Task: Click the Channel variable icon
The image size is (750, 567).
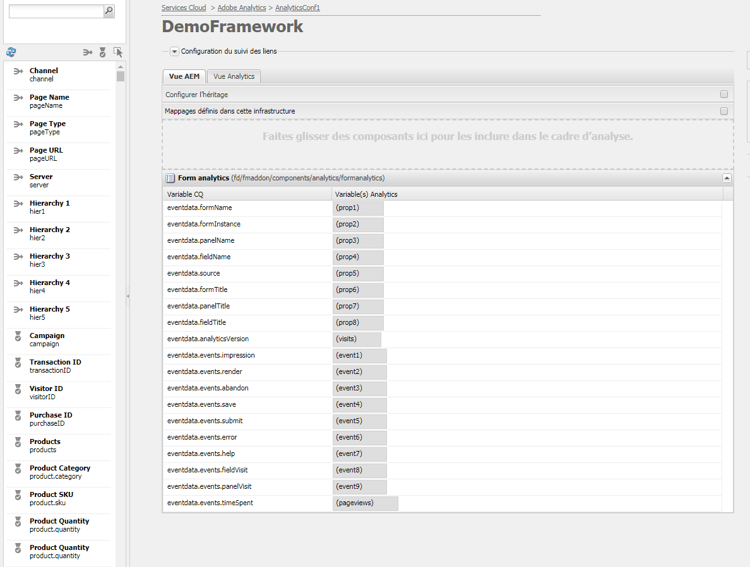Action: click(18, 71)
